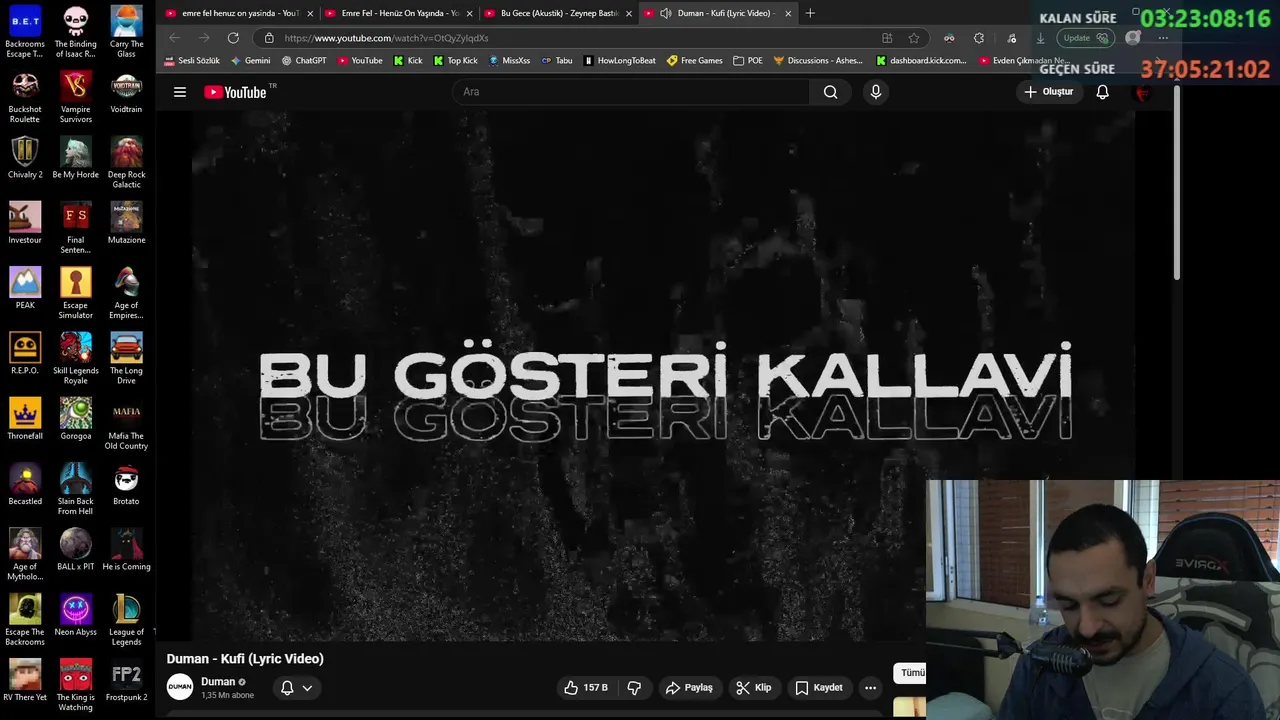The height and width of the screenshot is (720, 1280).
Task: Click the browser address bar URL
Action: tap(386, 38)
